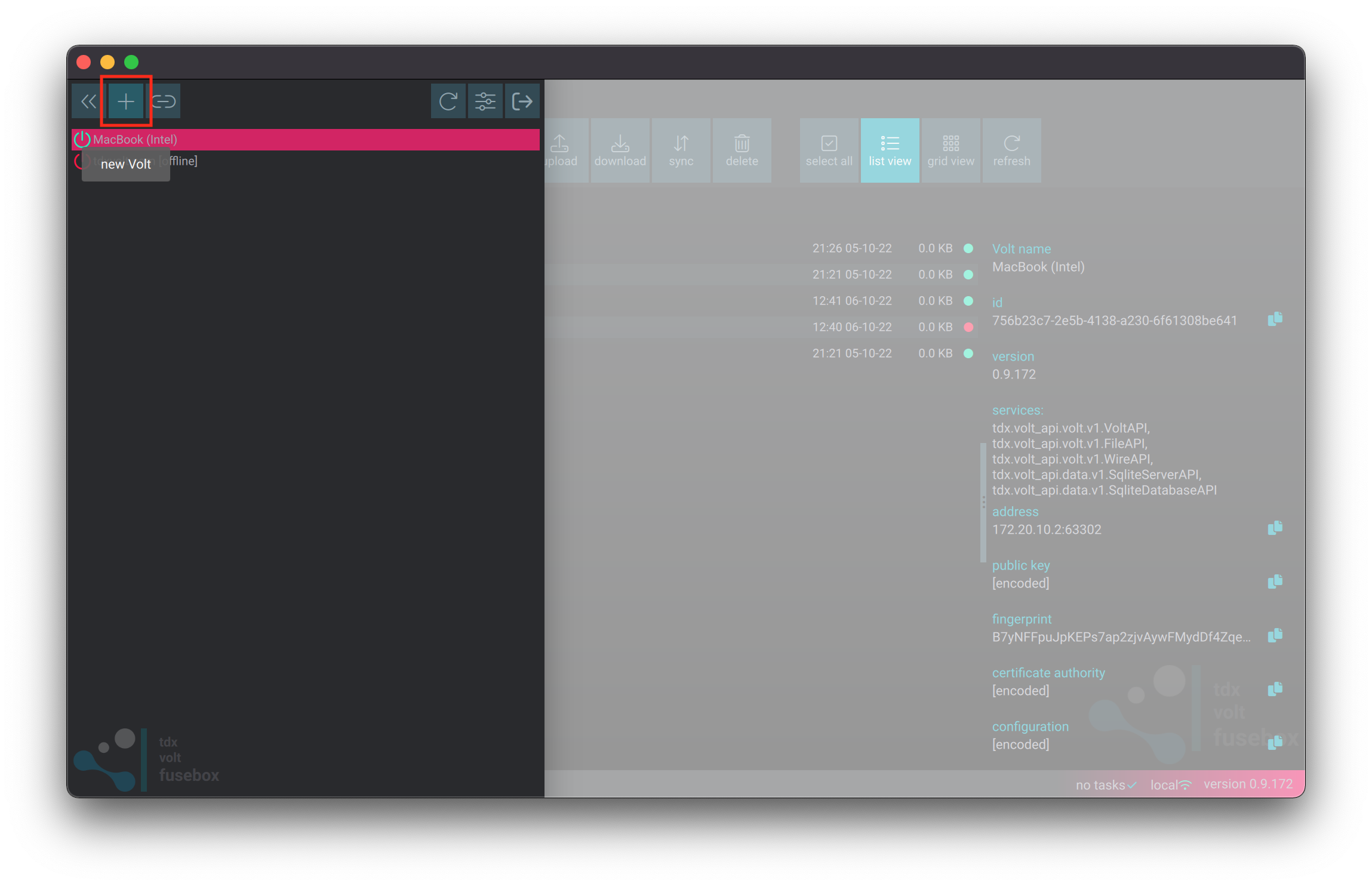Toggle power icon of the offline Volt

pyautogui.click(x=82, y=161)
